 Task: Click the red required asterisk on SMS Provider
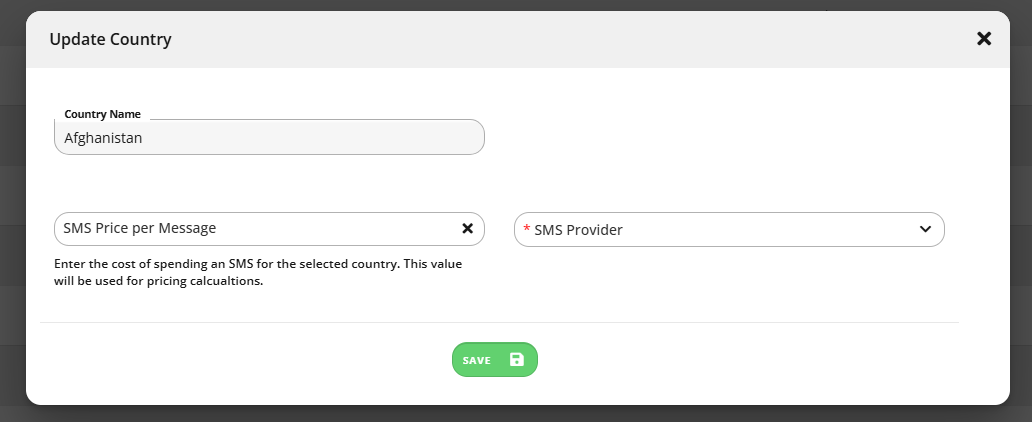527,228
